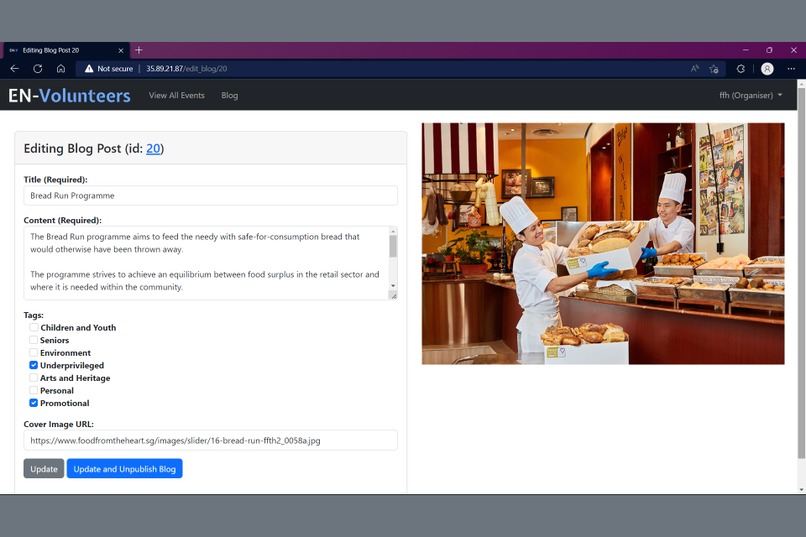The height and width of the screenshot is (537, 806).
Task: Click the Title (Required) label
Action: (56, 179)
